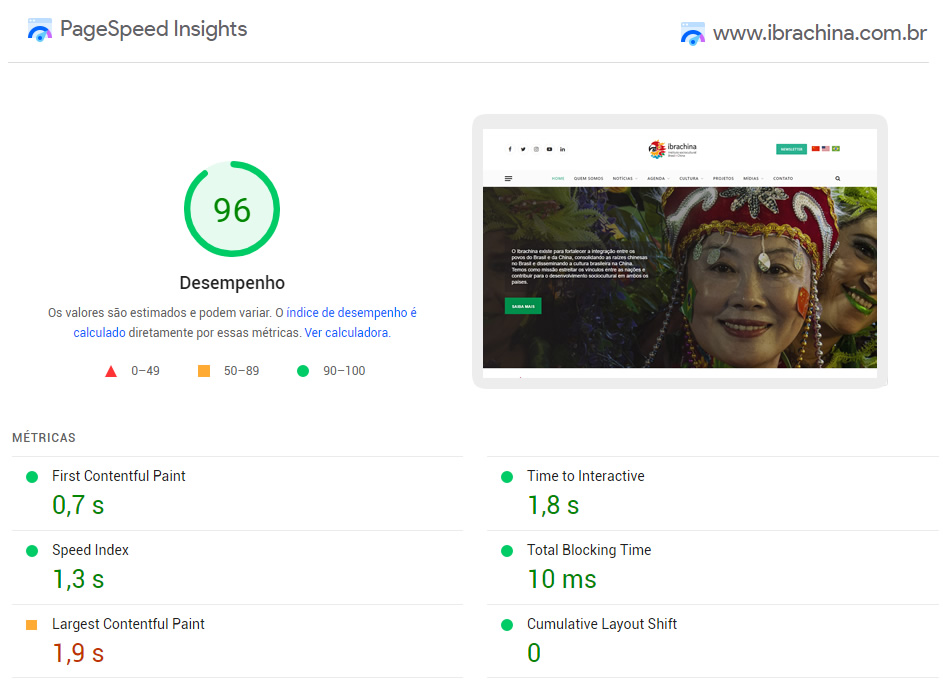Click the green status dot for Speed Index
Image resolution: width=943 pixels, height=686 pixels.
pos(32,551)
